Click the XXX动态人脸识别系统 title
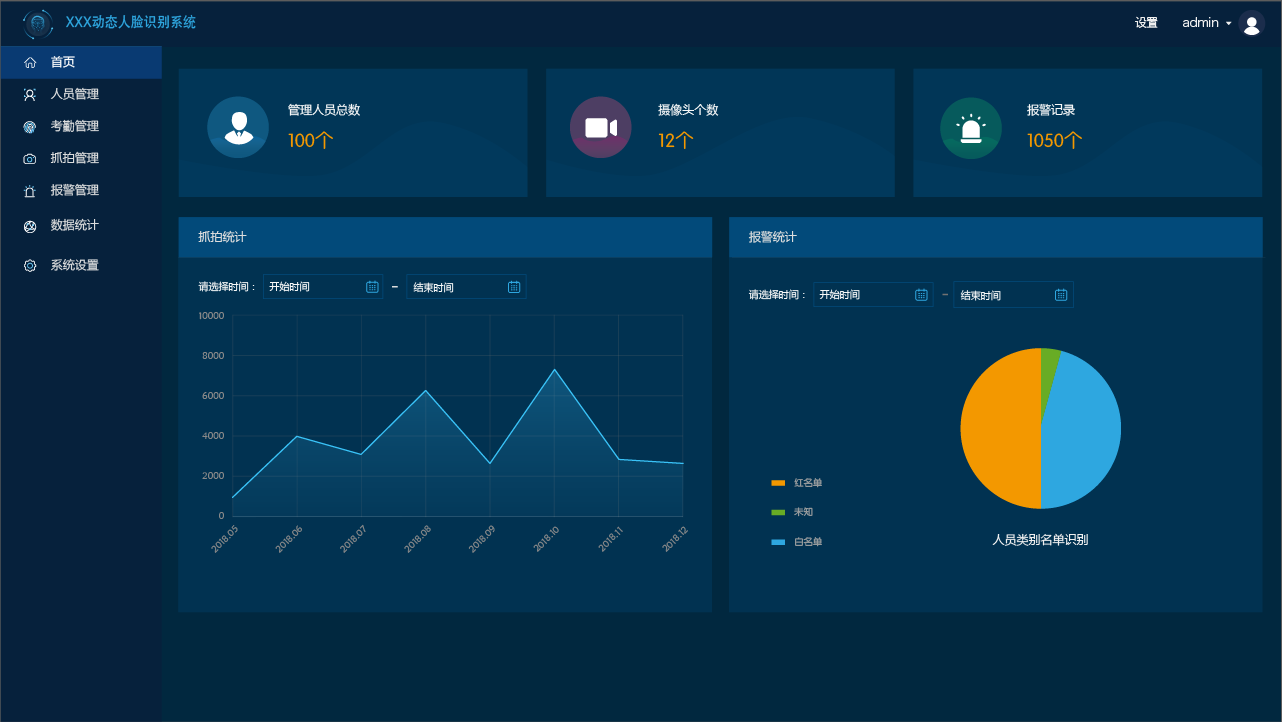This screenshot has height=722, width=1282. pyautogui.click(x=131, y=23)
